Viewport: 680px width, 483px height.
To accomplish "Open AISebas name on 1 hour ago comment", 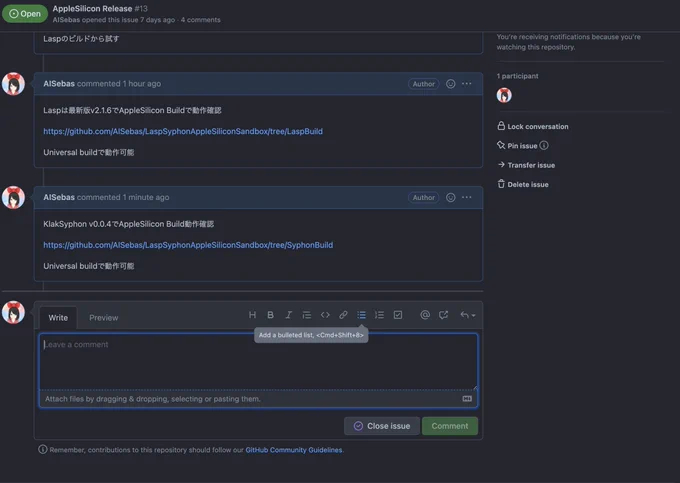I will pos(59,84).
